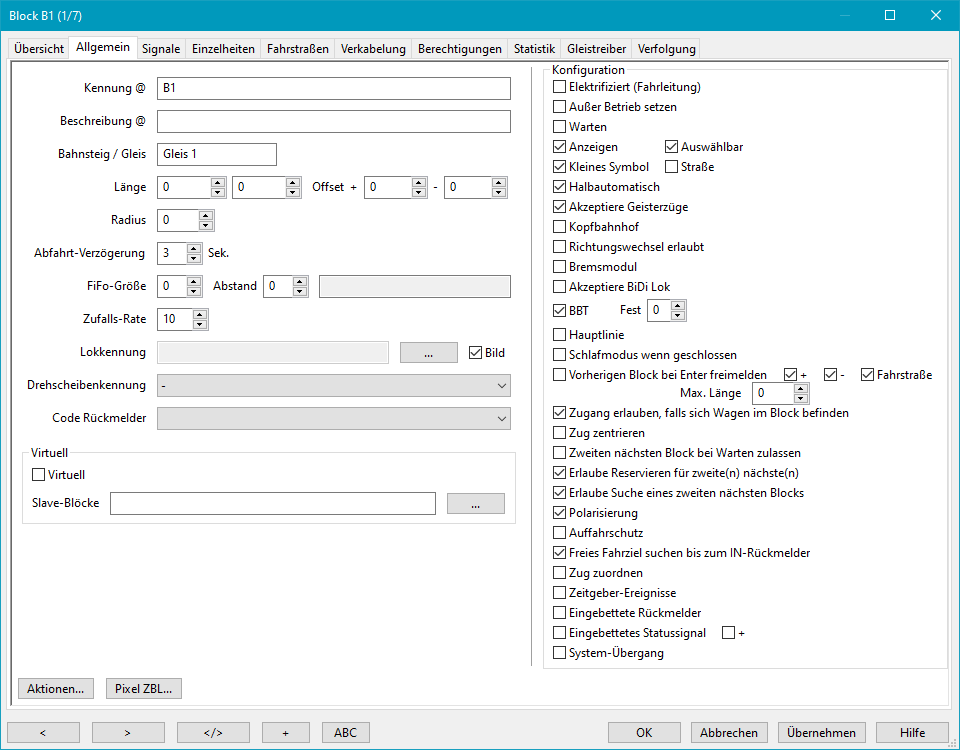Go to previous block with < button
The width and height of the screenshot is (960, 750).
pos(44,732)
